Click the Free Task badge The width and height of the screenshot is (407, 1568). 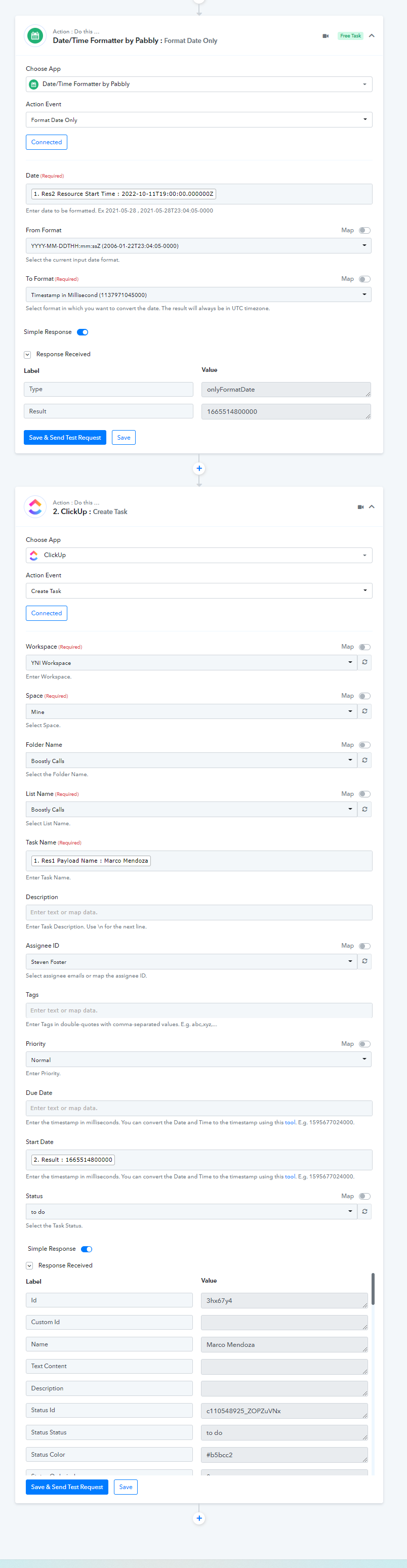[350, 36]
